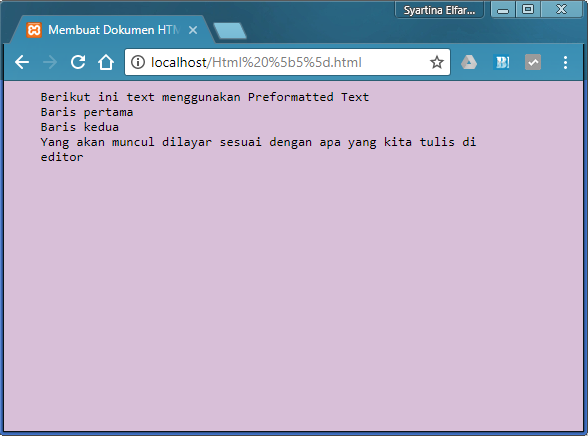Viewport: 588px width, 436px height.
Task: Minimize the Chrome window
Action: coord(503,10)
